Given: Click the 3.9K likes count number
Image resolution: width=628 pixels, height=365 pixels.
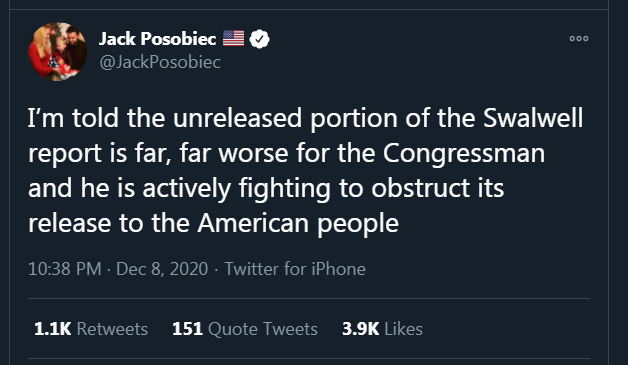Looking at the screenshot, I should point(360,329).
